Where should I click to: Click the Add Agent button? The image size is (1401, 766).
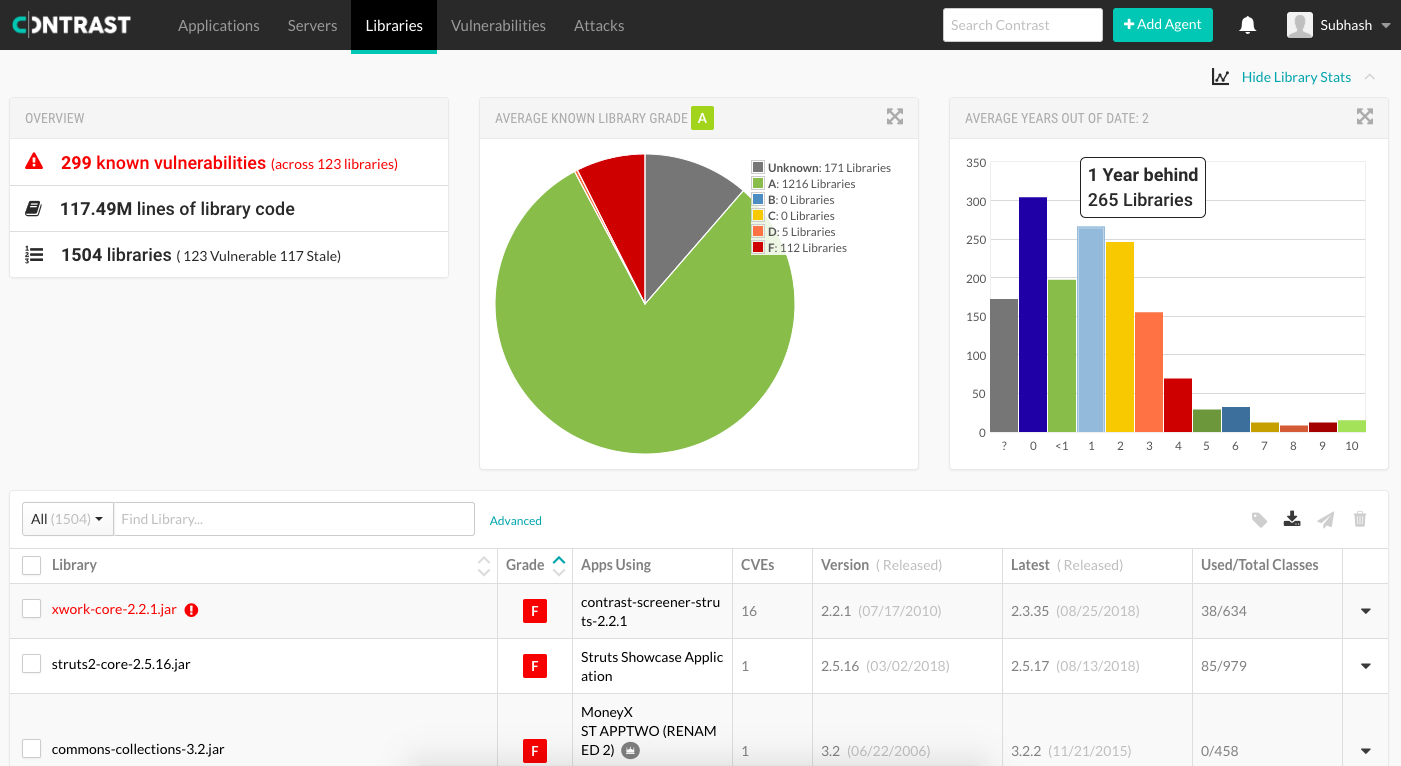click(1162, 25)
